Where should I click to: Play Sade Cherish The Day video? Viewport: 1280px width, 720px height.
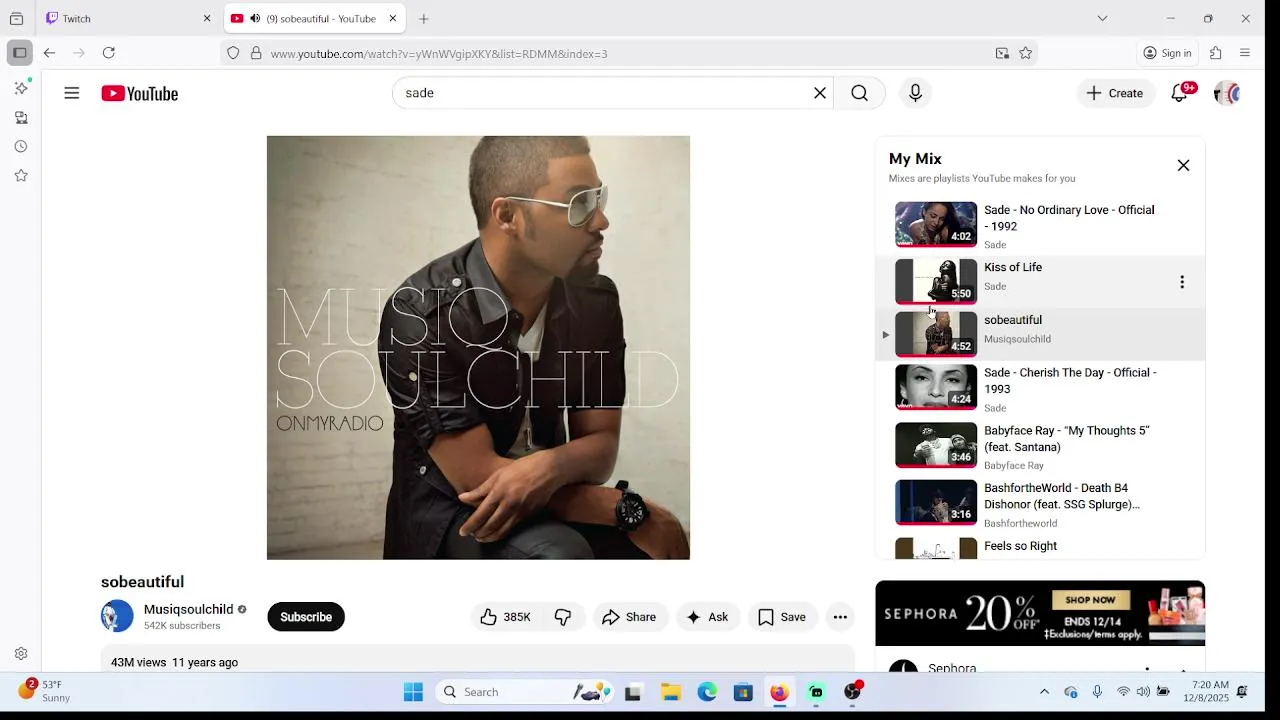click(x=1040, y=387)
